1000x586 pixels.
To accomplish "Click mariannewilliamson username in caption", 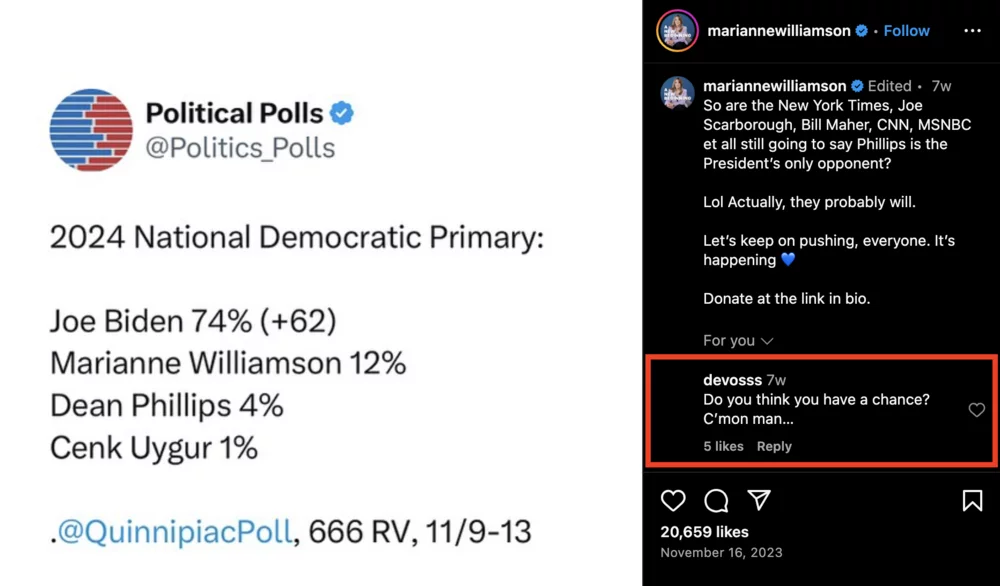I will 775,86.
